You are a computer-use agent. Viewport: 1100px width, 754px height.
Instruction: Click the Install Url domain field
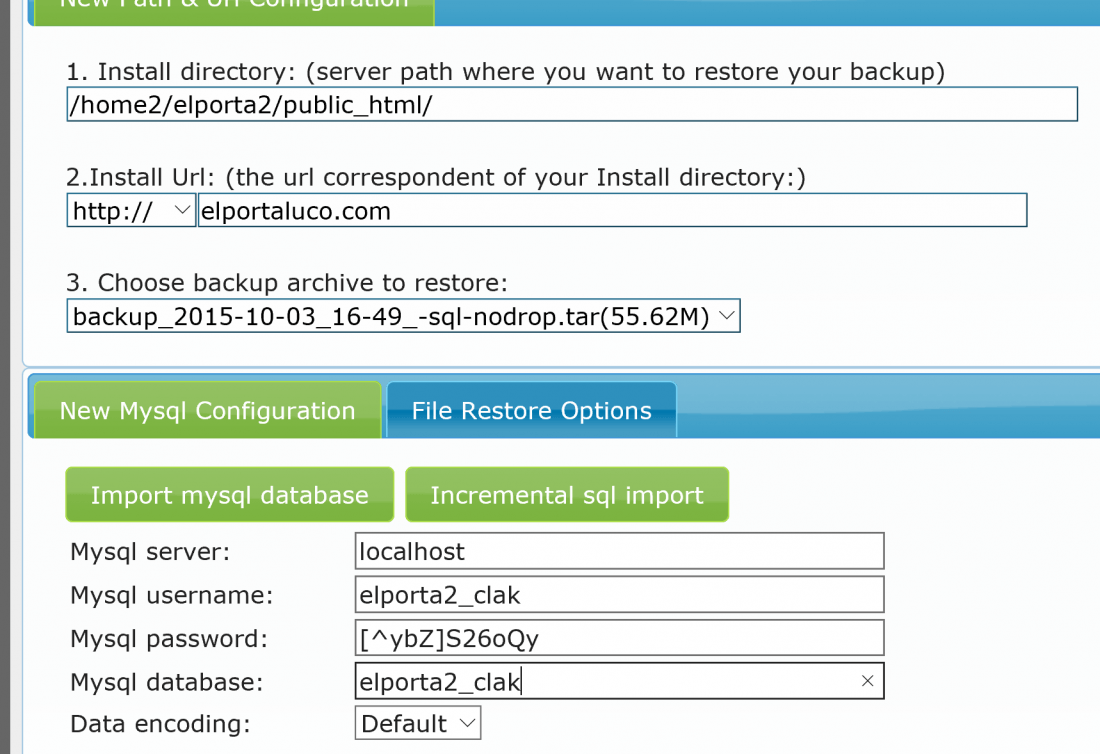pyautogui.click(x=612, y=210)
